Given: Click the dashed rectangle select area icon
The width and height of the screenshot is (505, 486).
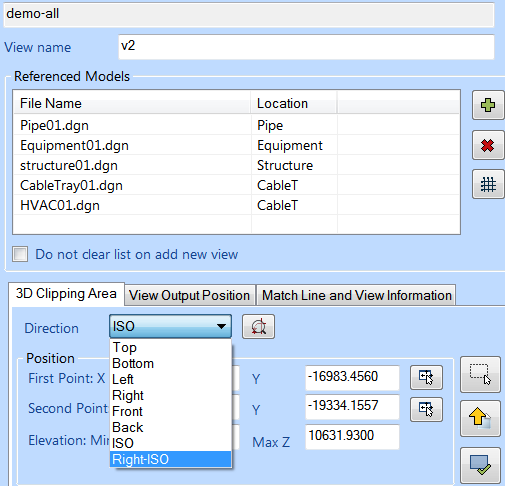Looking at the screenshot, I should 480,374.
